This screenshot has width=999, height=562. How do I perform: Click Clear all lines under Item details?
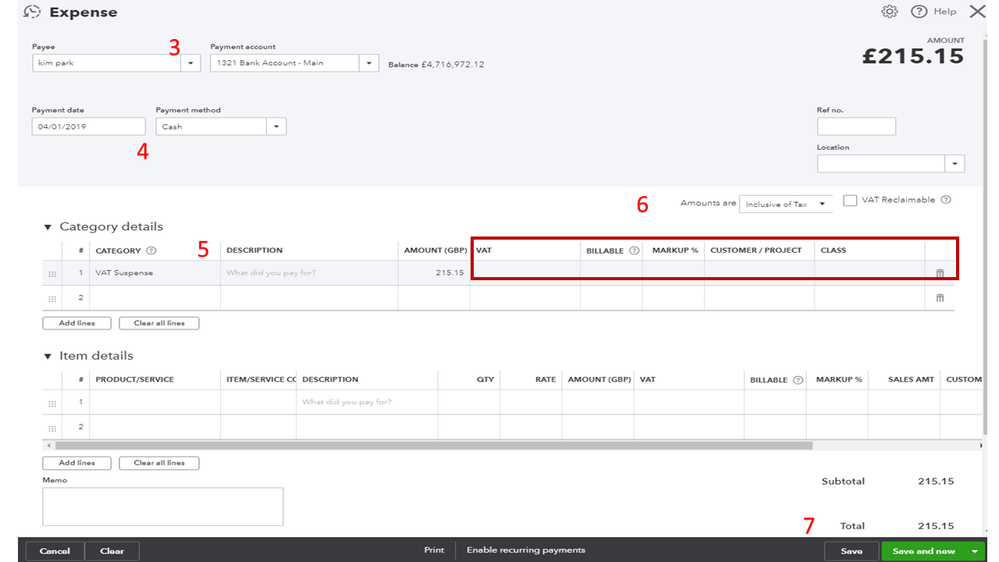[x=159, y=463]
